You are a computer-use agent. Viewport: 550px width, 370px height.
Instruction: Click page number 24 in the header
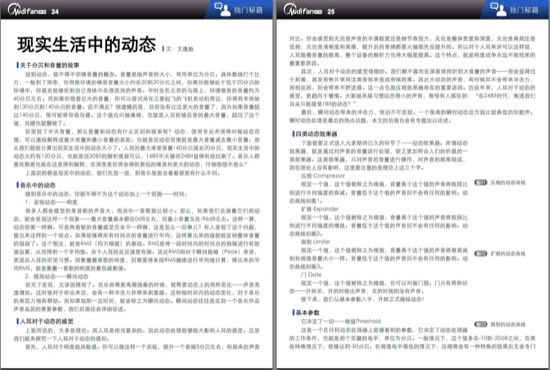pyautogui.click(x=55, y=12)
